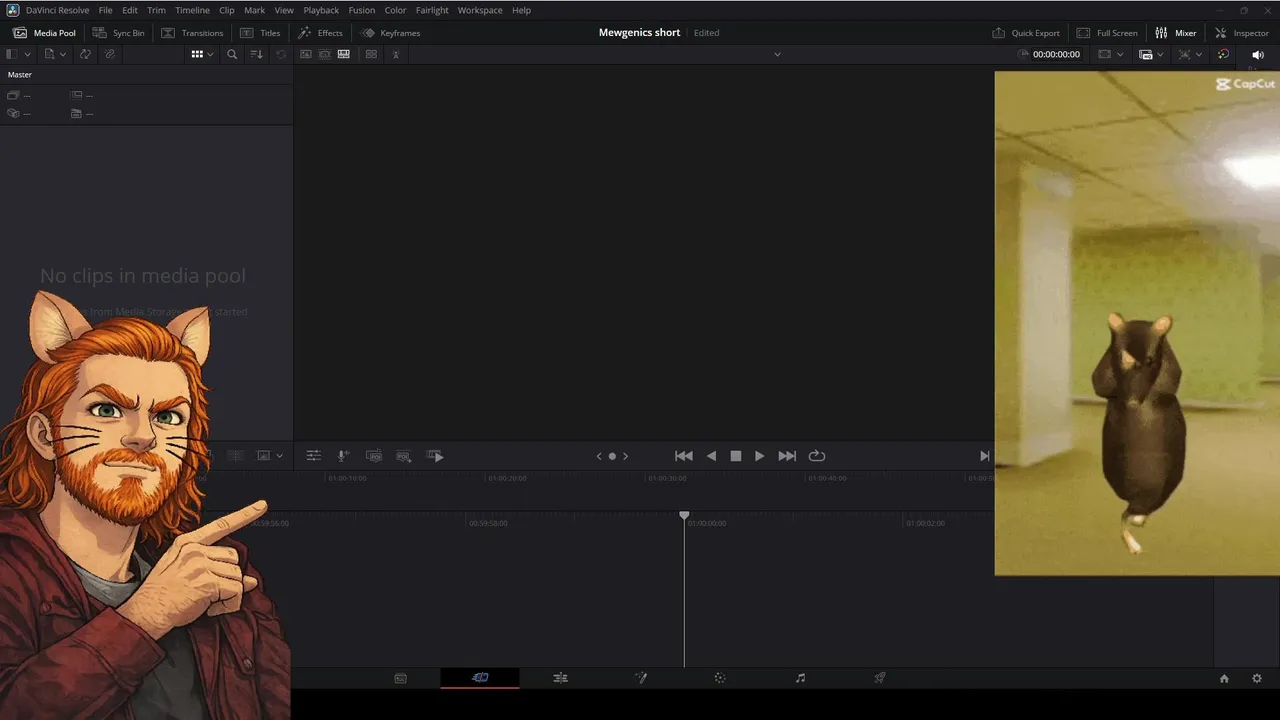
Task: Toggle the Mixer panel
Action: (1175, 33)
